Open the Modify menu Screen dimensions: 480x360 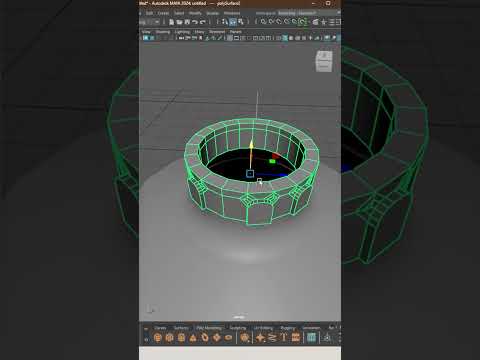[195, 13]
